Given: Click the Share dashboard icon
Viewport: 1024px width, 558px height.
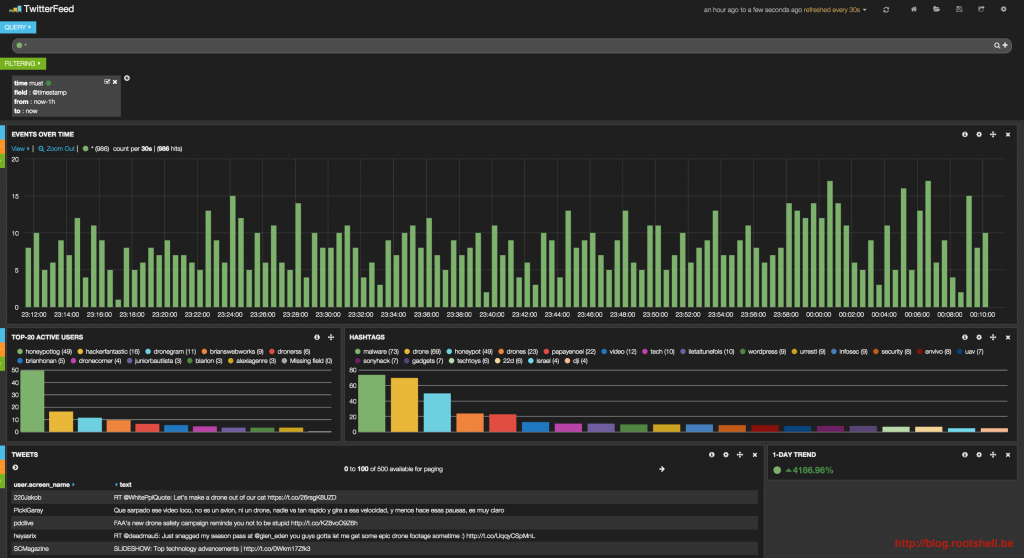Looking at the screenshot, I should 981,10.
